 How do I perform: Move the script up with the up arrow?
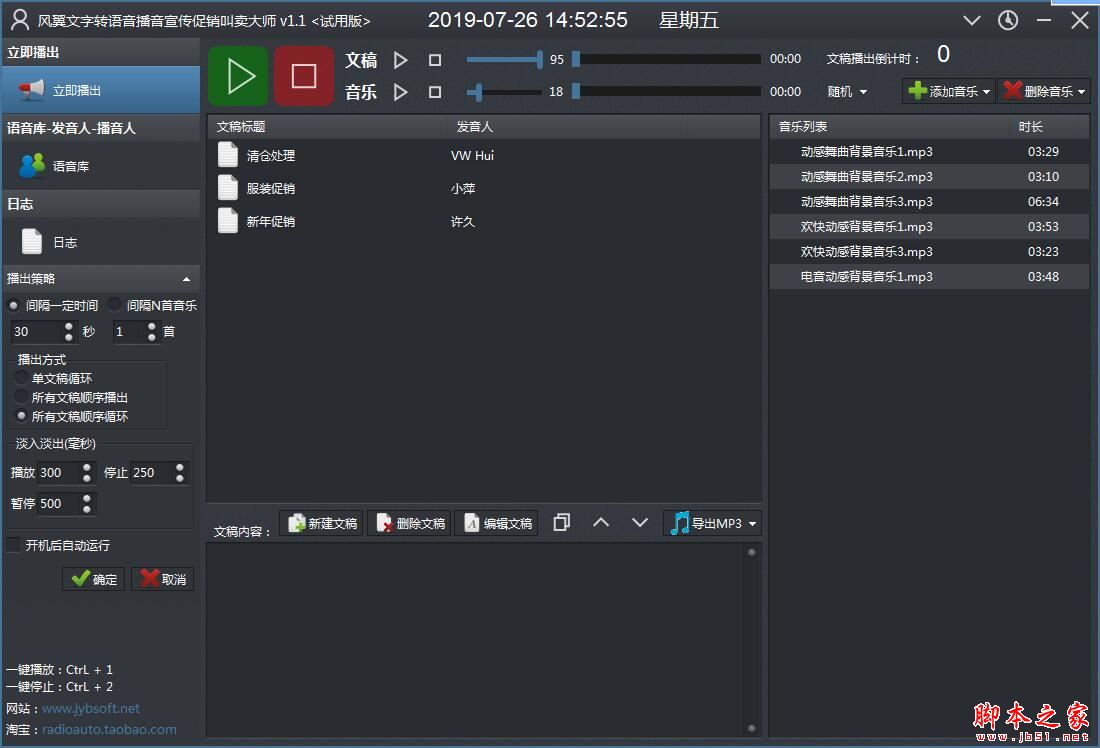coord(601,523)
